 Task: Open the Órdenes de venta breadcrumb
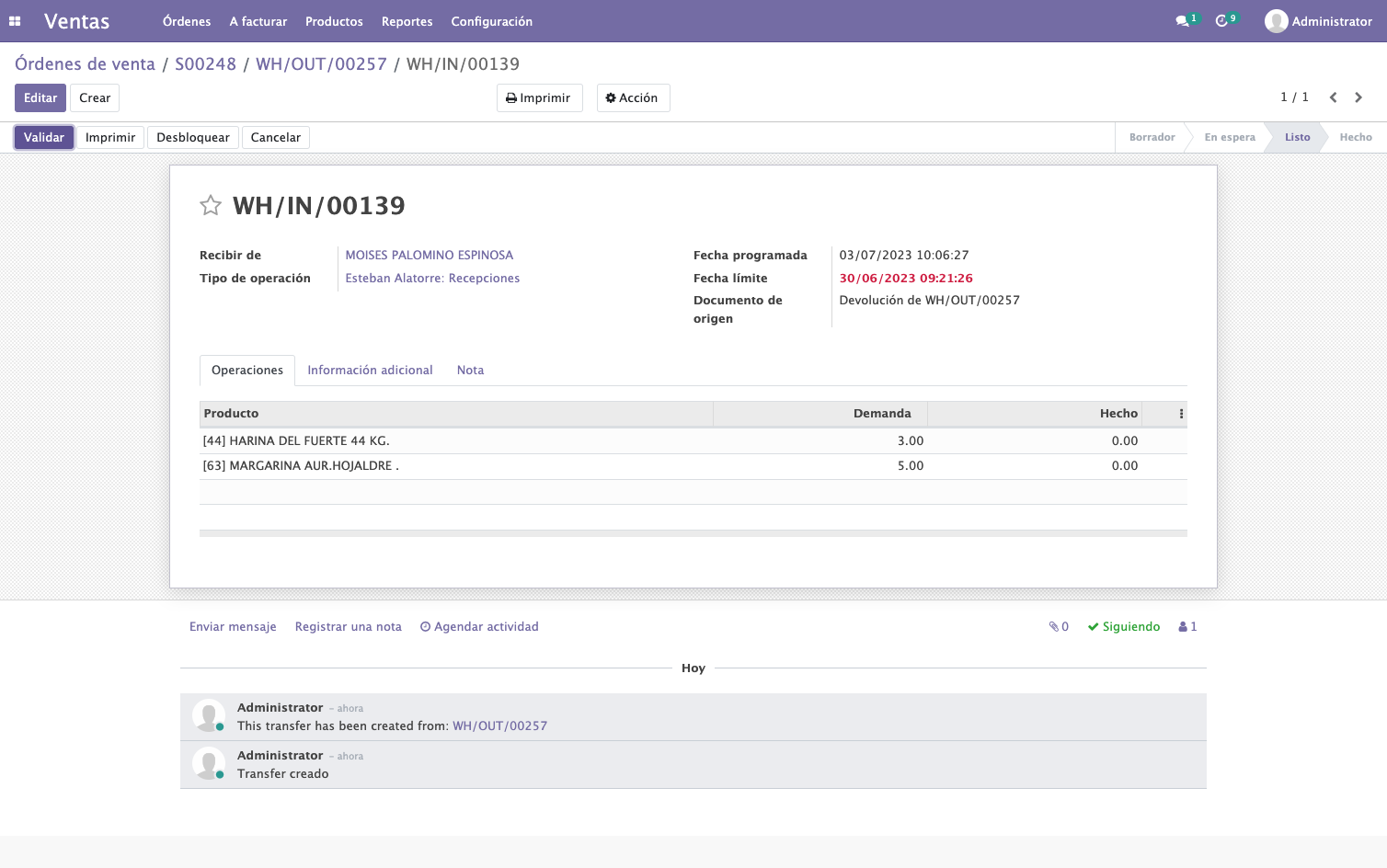85,64
